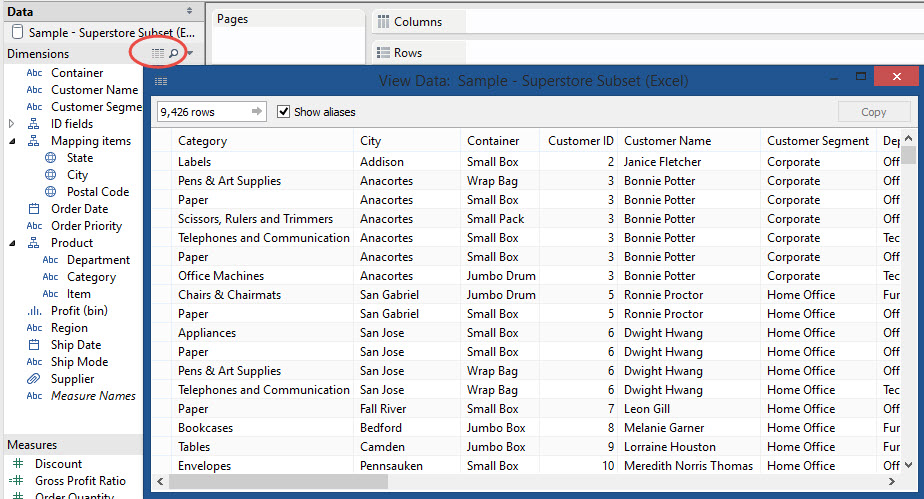Click the hierarchy icon beside Mapping items
This screenshot has width=924, height=499.
[x=34, y=141]
